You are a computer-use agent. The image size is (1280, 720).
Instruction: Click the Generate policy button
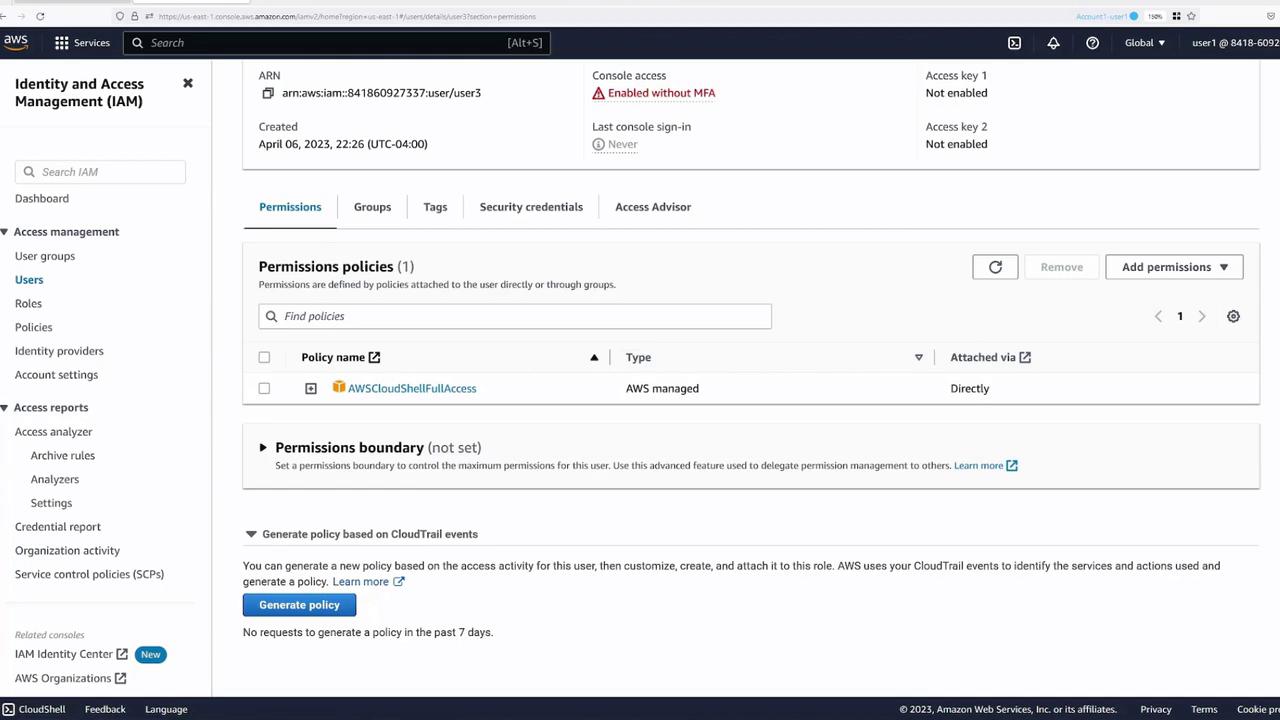[x=299, y=605]
